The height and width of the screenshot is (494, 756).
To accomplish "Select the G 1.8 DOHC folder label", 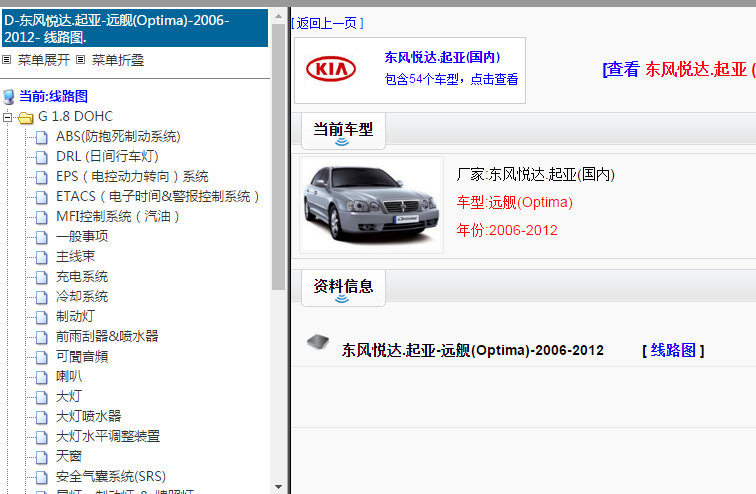I will 75,116.
